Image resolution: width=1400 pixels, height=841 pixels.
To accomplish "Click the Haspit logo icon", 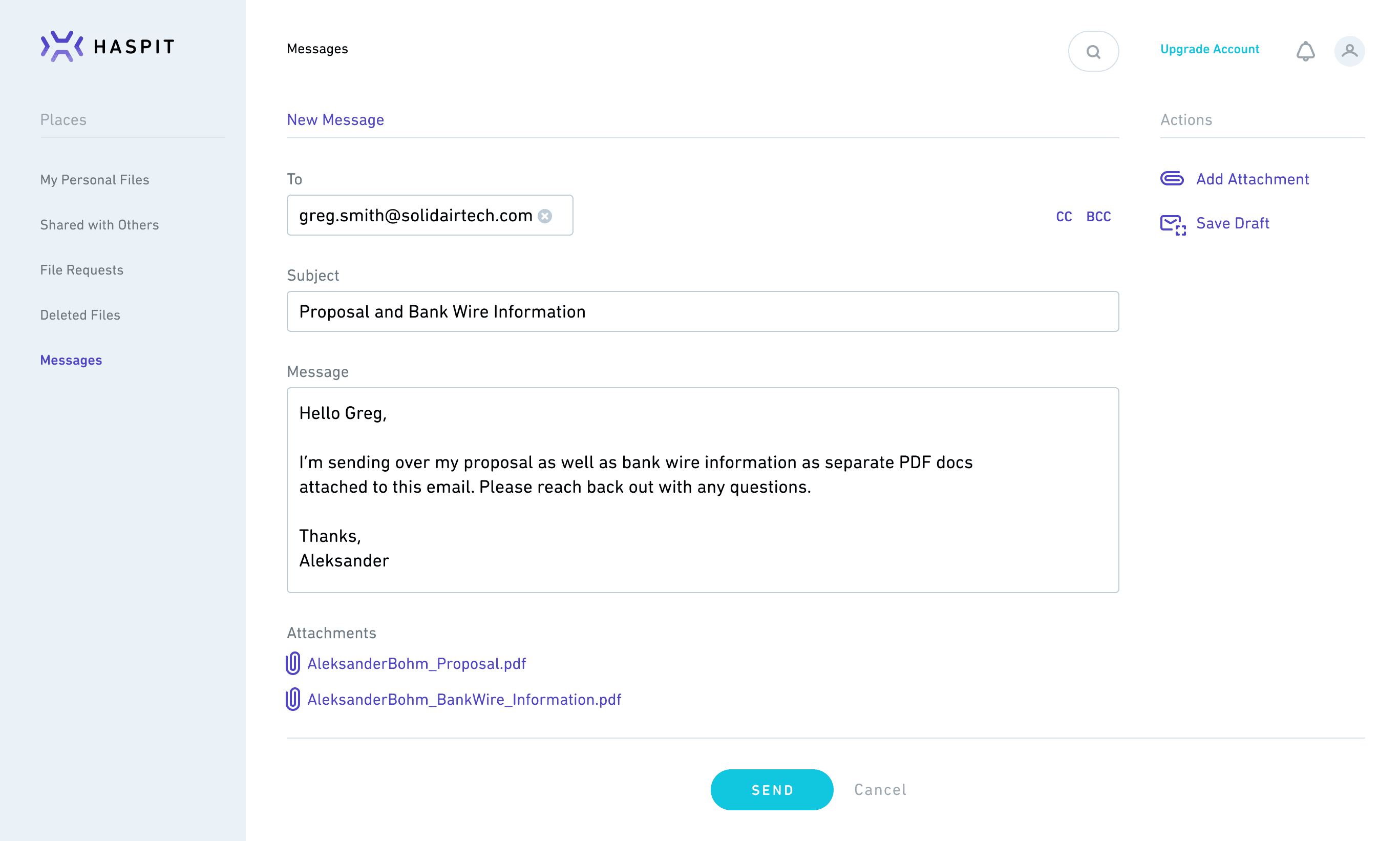I will click(62, 47).
